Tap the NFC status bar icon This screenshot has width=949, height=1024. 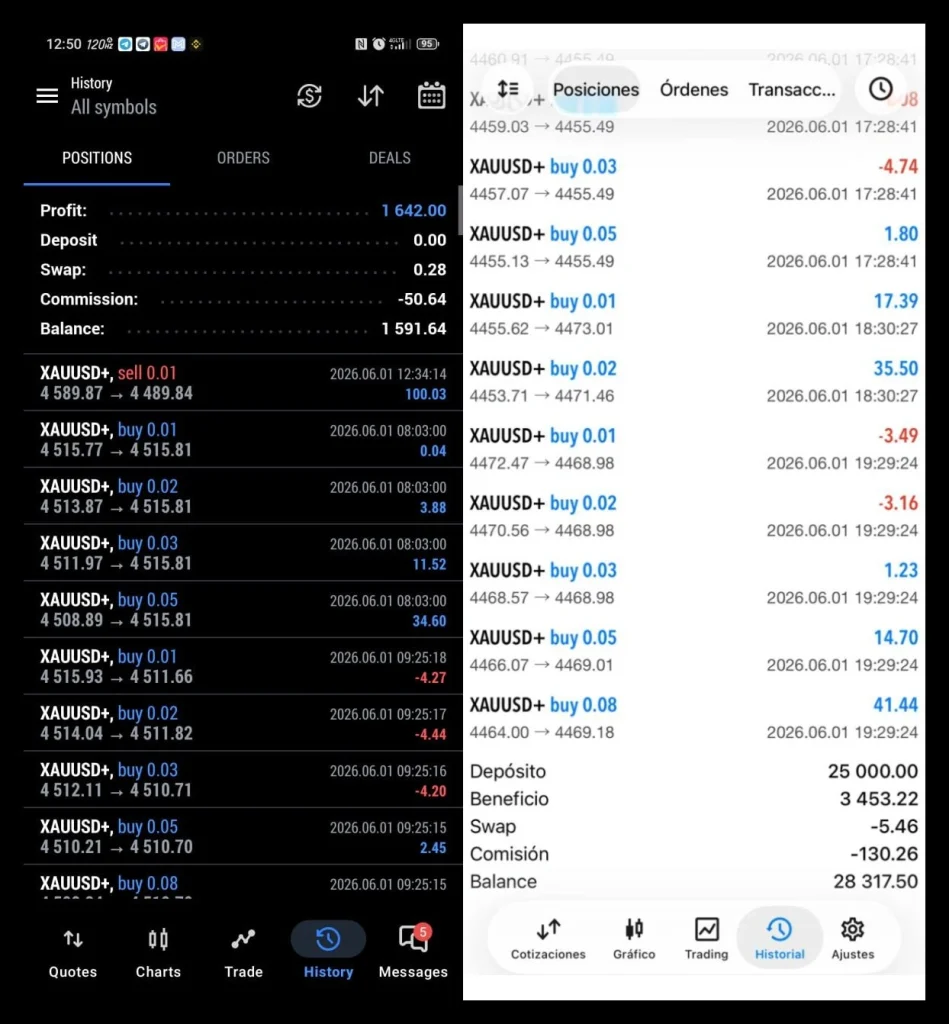click(361, 44)
